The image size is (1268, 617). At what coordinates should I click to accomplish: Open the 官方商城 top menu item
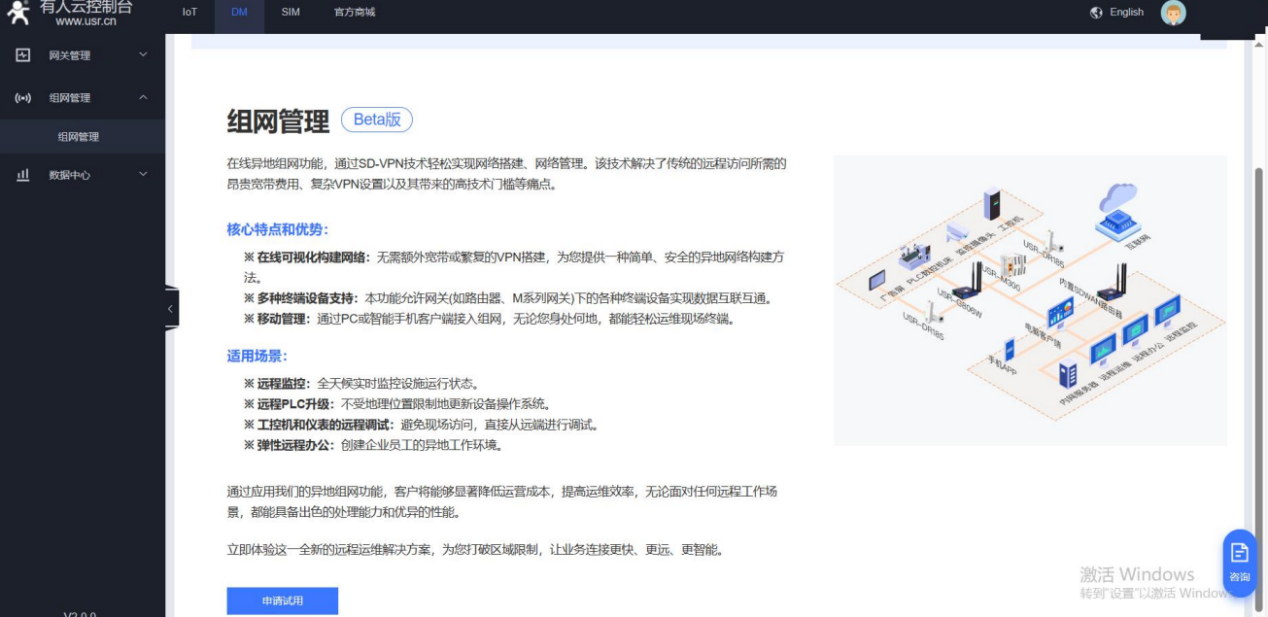[354, 13]
